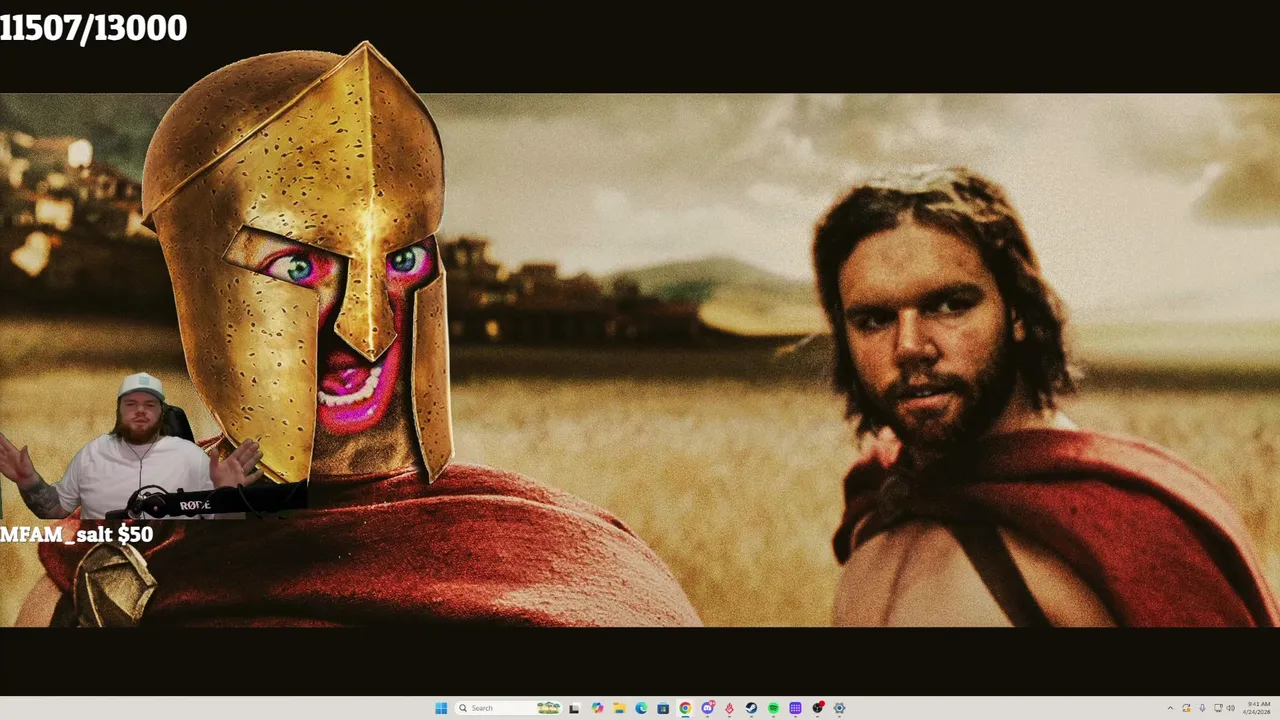Open network settings from the tray
The width and height of the screenshot is (1280, 720).
pos(1218,708)
